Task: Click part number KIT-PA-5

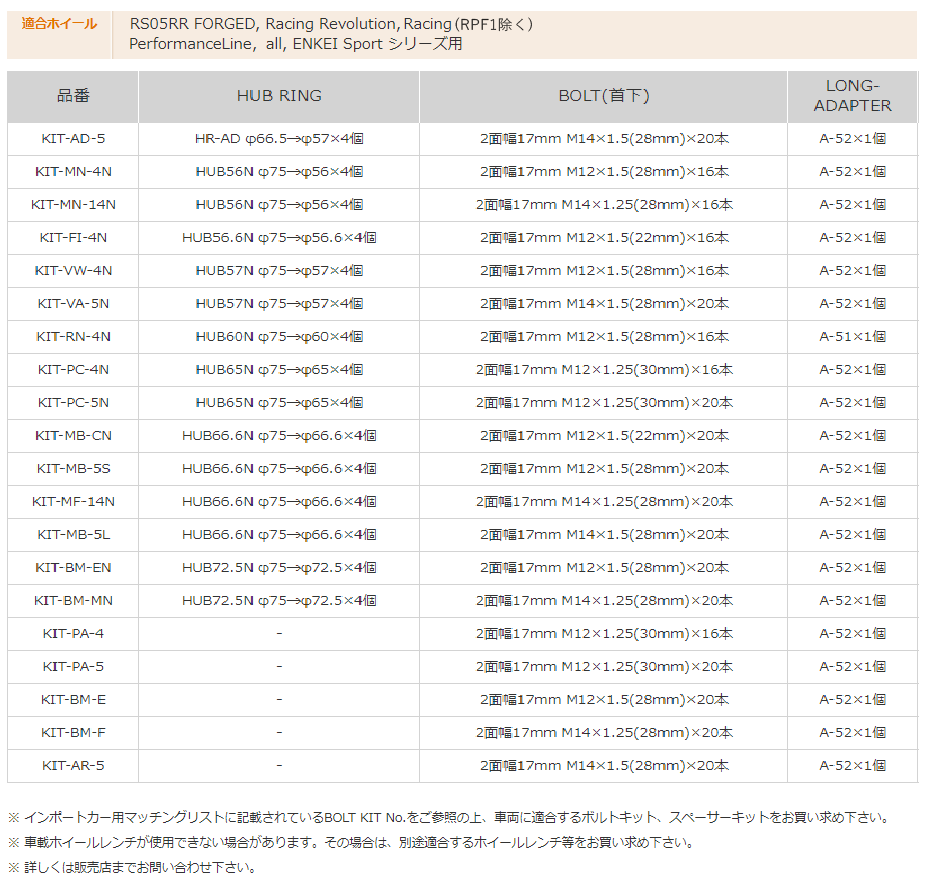Action: [x=73, y=667]
